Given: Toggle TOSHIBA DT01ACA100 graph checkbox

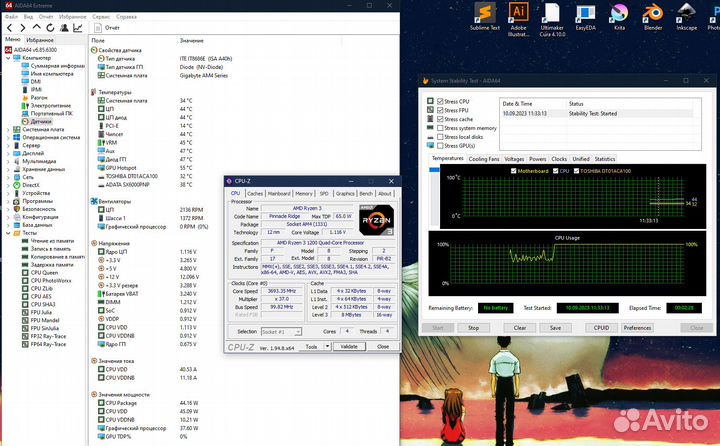Looking at the screenshot, I should tap(576, 171).
